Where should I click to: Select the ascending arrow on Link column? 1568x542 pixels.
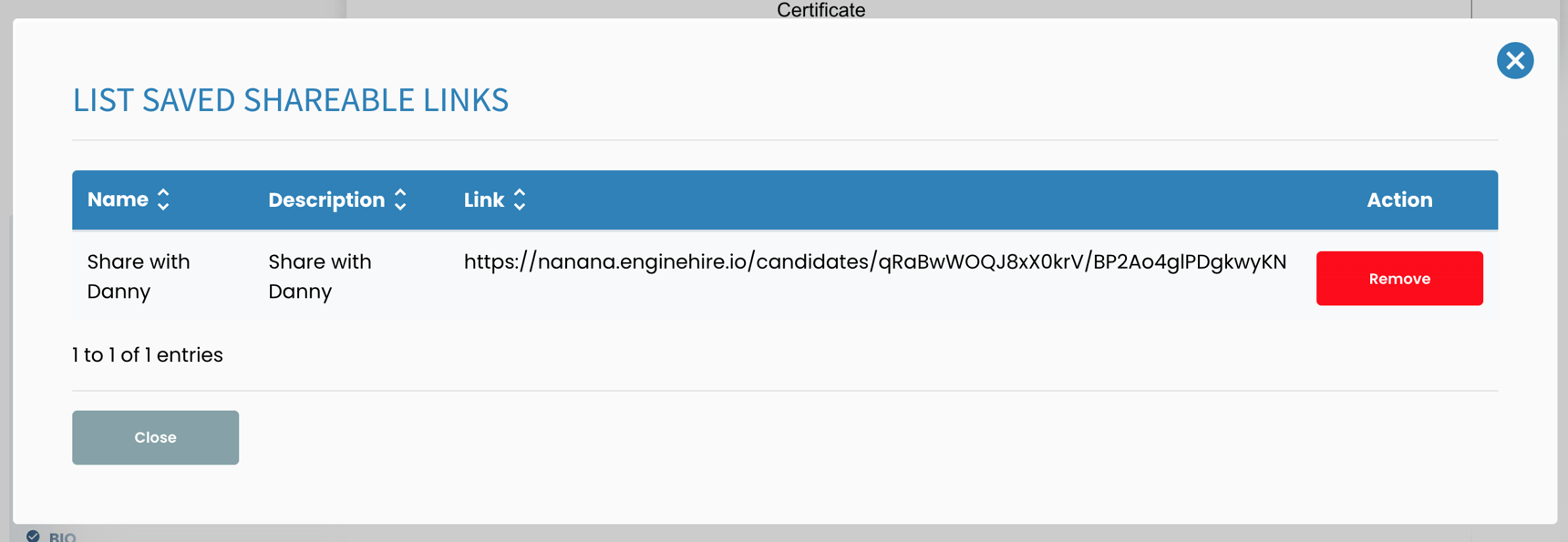(520, 193)
